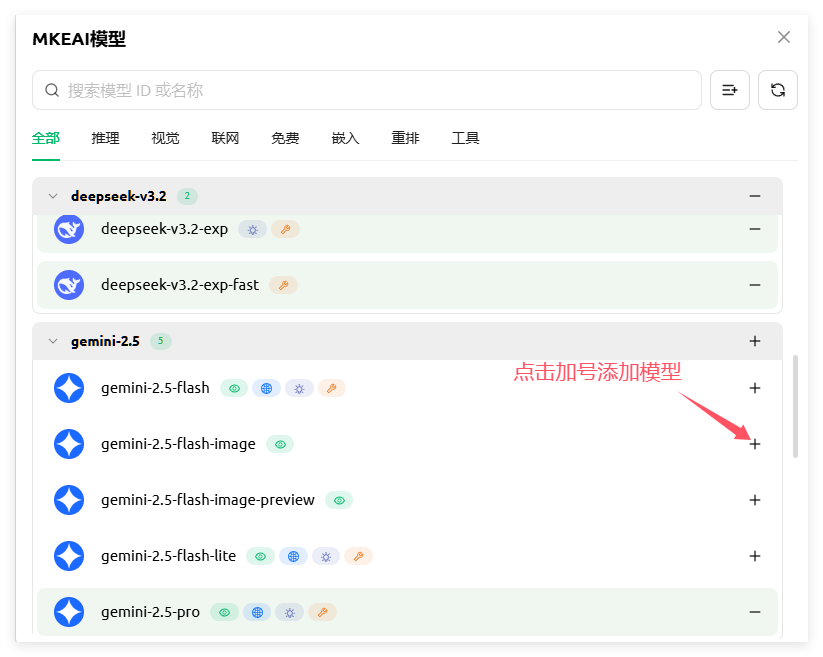This screenshot has width=823, height=657.
Task: Click the deepseek-v3.2-exp whale logo
Action: pos(69,229)
